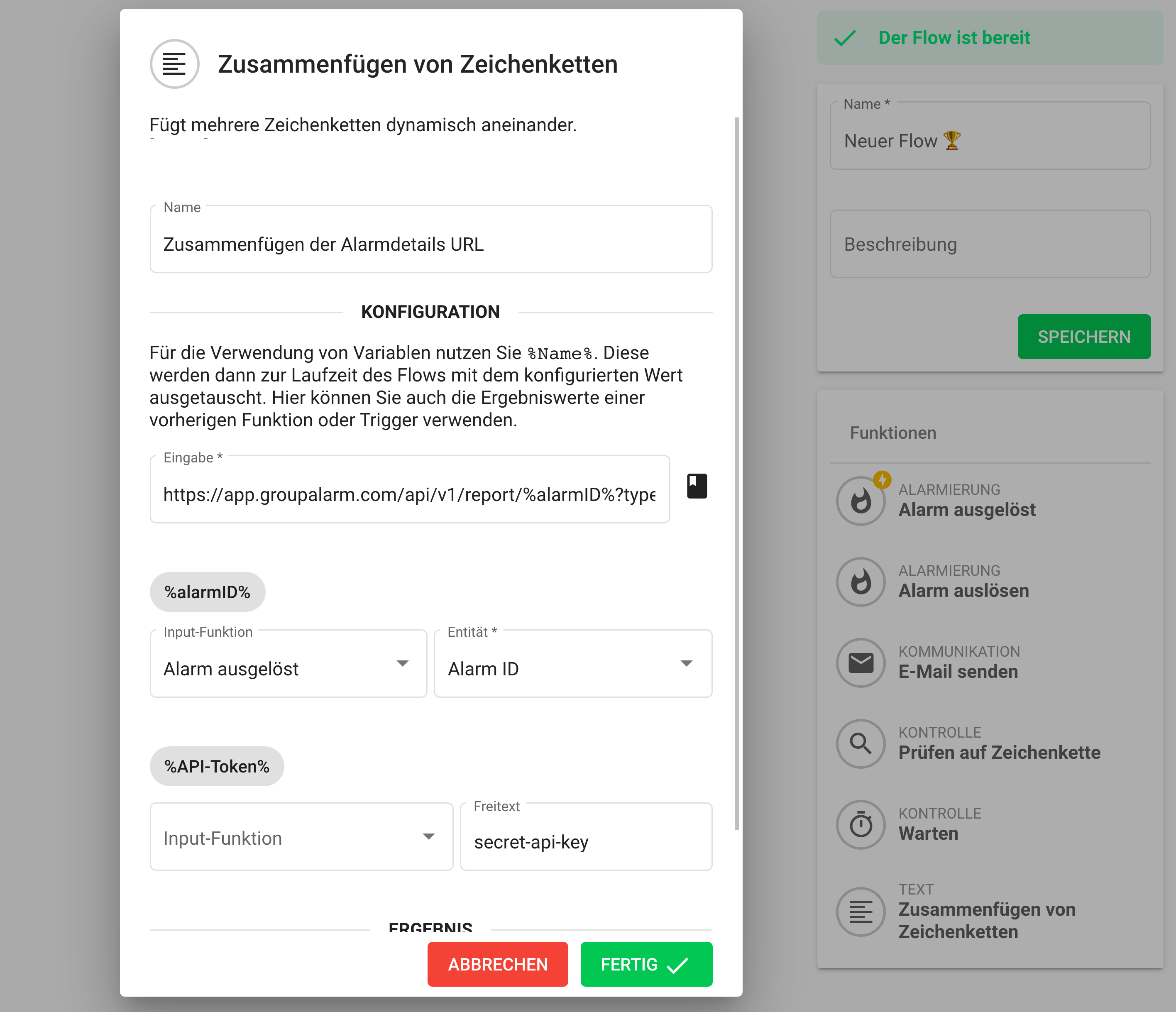Open the empty Input-Funktion dropdown for API-Token
Viewport: 1176px width, 1012px height.
point(301,837)
